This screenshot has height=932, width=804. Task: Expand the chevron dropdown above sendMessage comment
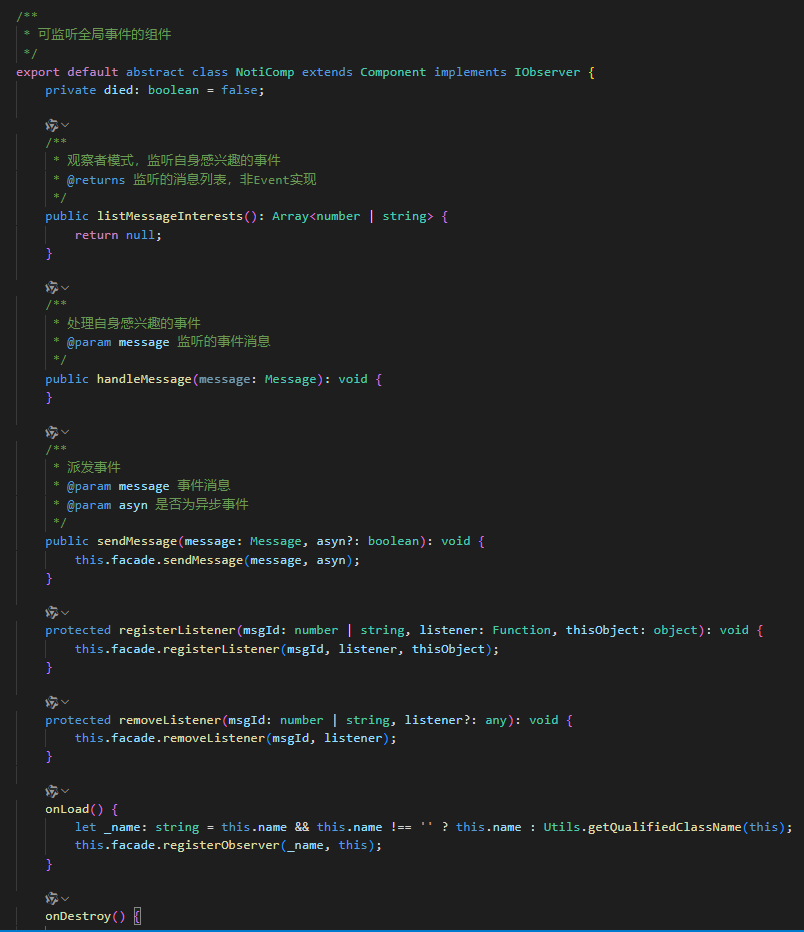pos(65,432)
